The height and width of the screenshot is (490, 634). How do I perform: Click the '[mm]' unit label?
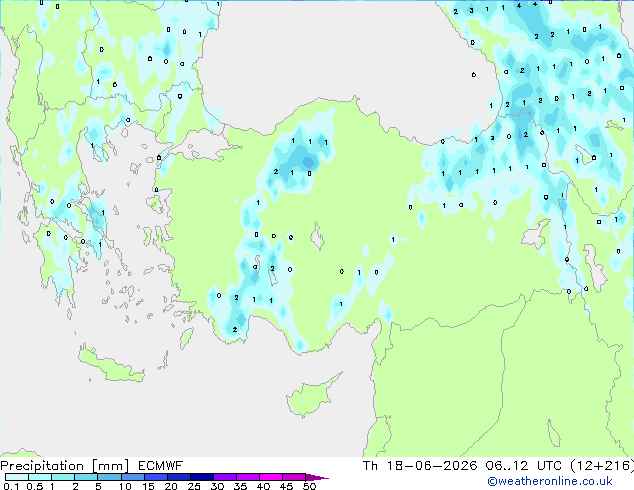[110, 466]
